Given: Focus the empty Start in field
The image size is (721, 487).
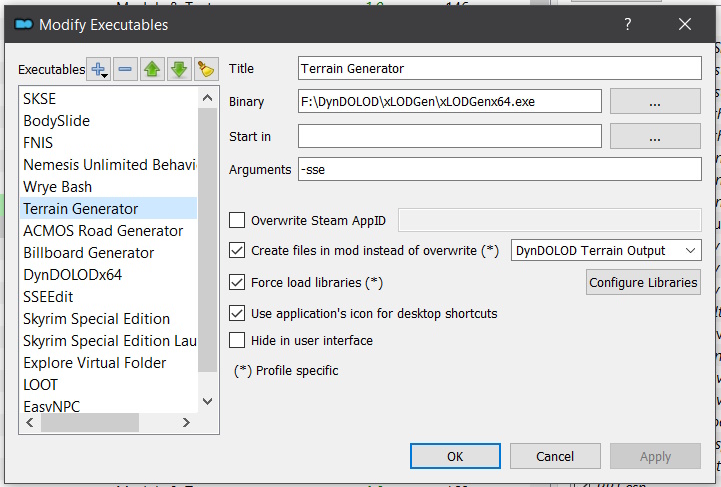Looking at the screenshot, I should [450, 136].
